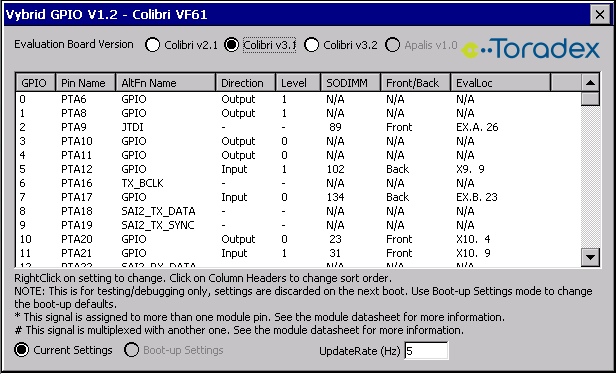Select PTA18 pin name cell
This screenshot has height=374, width=616.
pos(77,211)
